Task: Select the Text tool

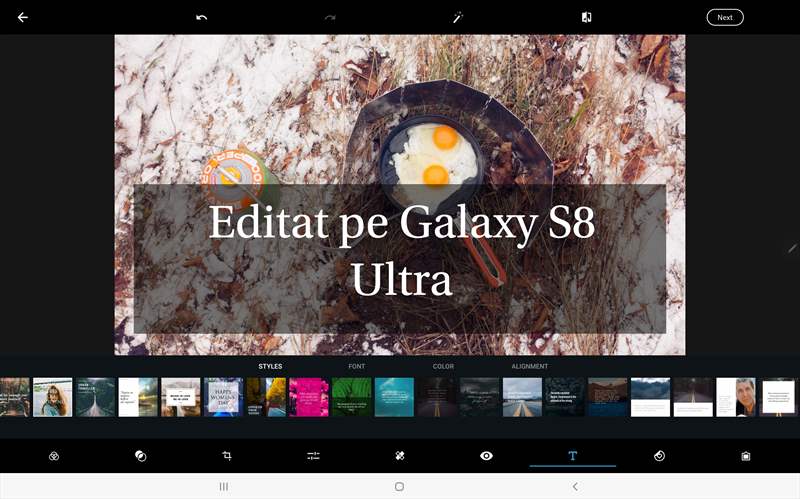Action: [572, 456]
